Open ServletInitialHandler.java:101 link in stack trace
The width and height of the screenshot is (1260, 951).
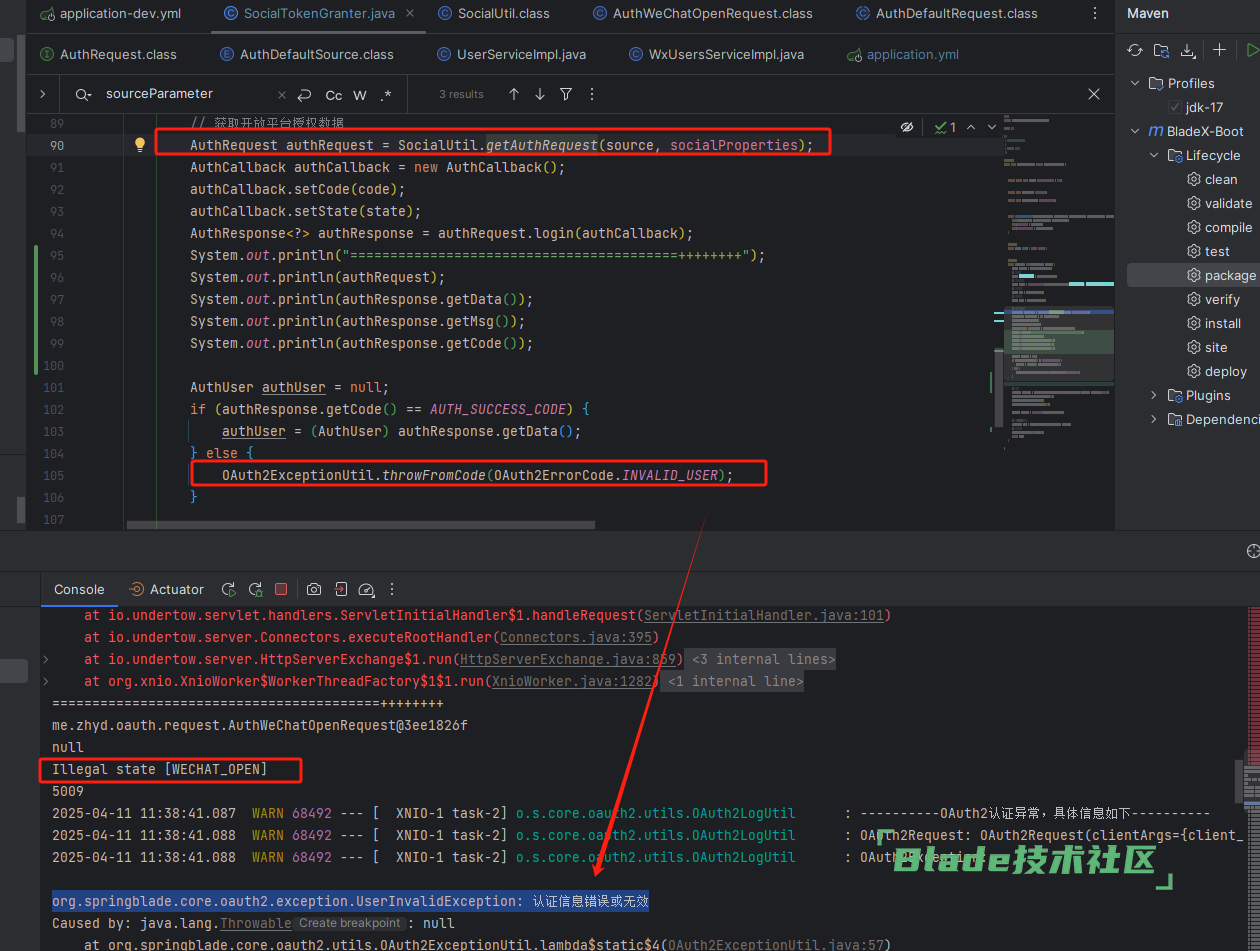pos(766,615)
